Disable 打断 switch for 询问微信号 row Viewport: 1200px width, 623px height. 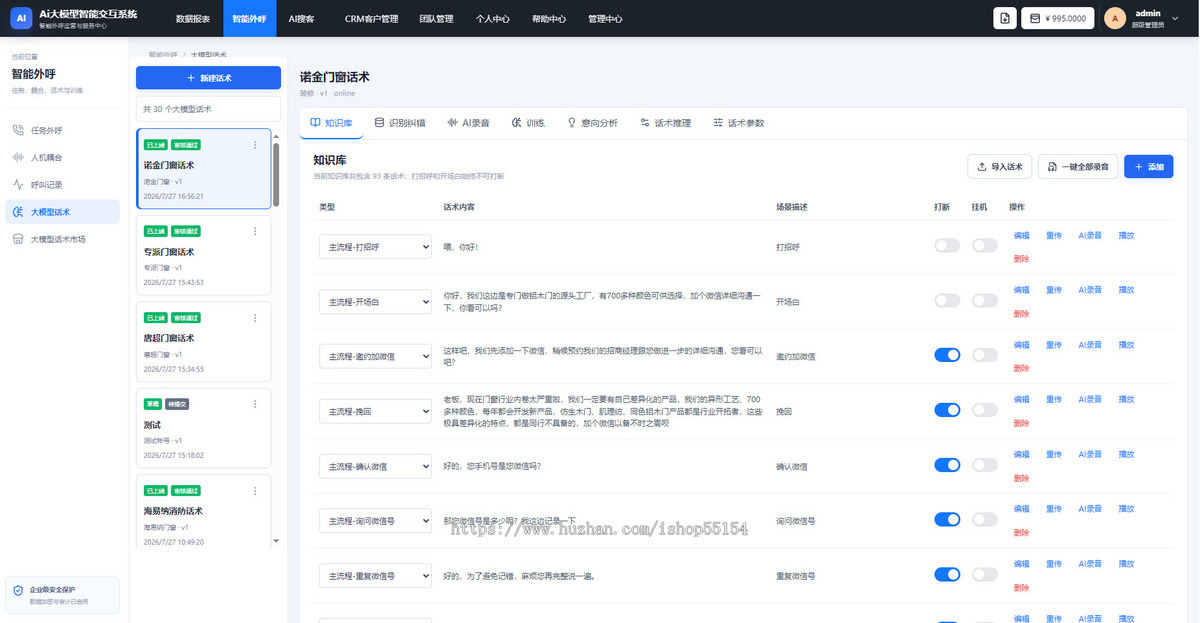tap(947, 519)
